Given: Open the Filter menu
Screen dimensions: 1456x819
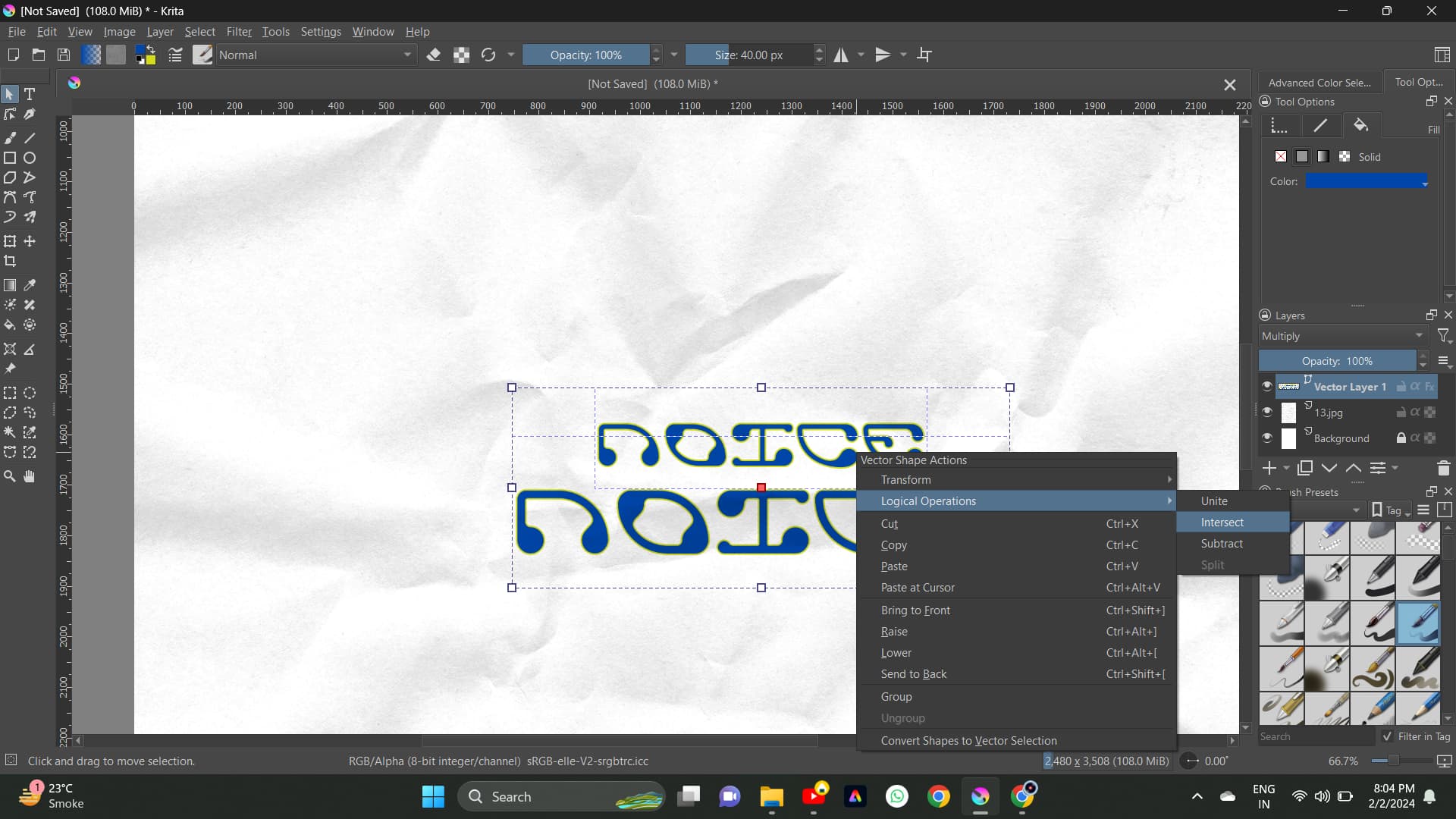Looking at the screenshot, I should [238, 32].
